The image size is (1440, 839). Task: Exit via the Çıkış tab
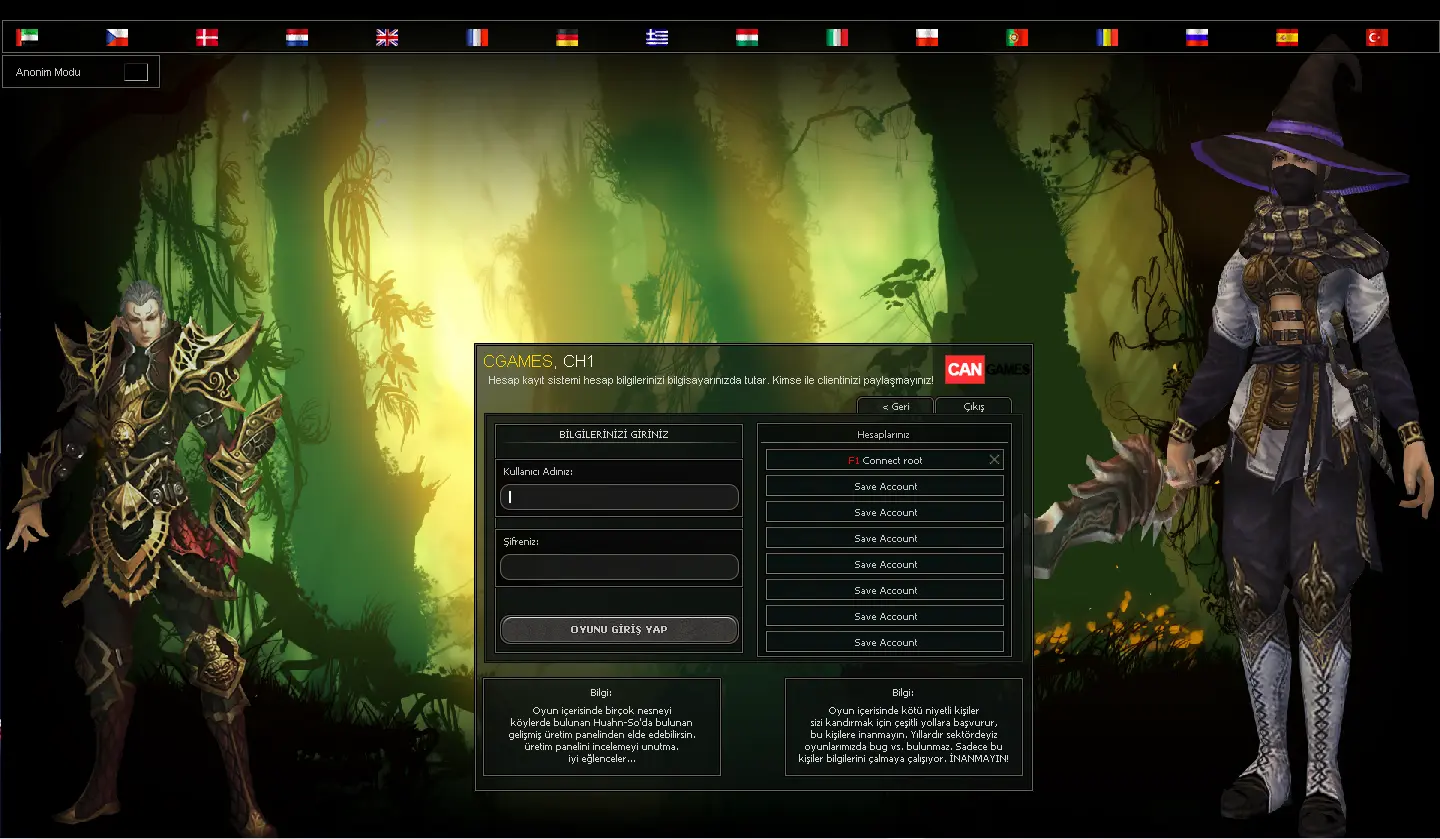tap(973, 406)
